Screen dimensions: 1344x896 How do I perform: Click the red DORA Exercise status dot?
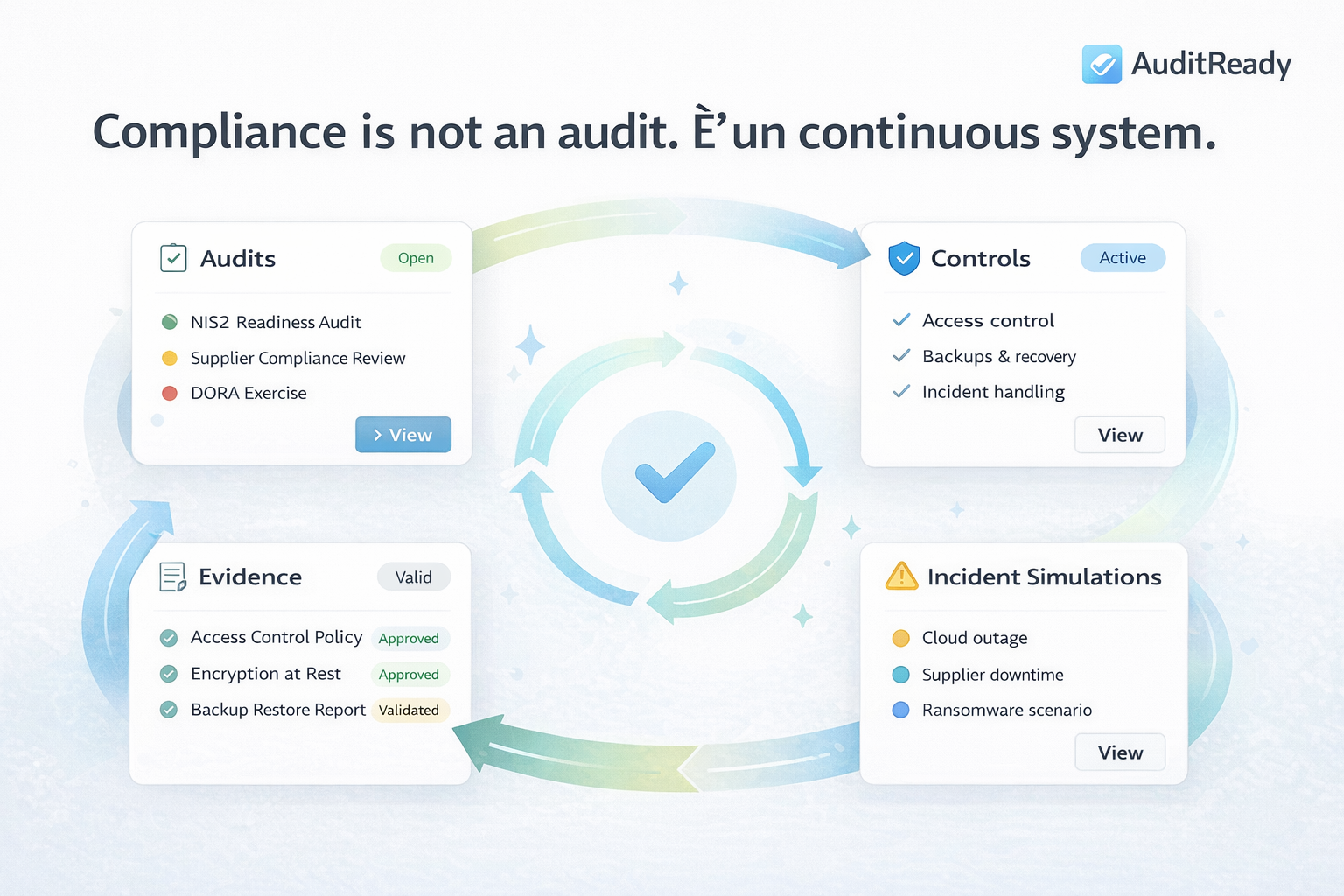click(x=170, y=394)
